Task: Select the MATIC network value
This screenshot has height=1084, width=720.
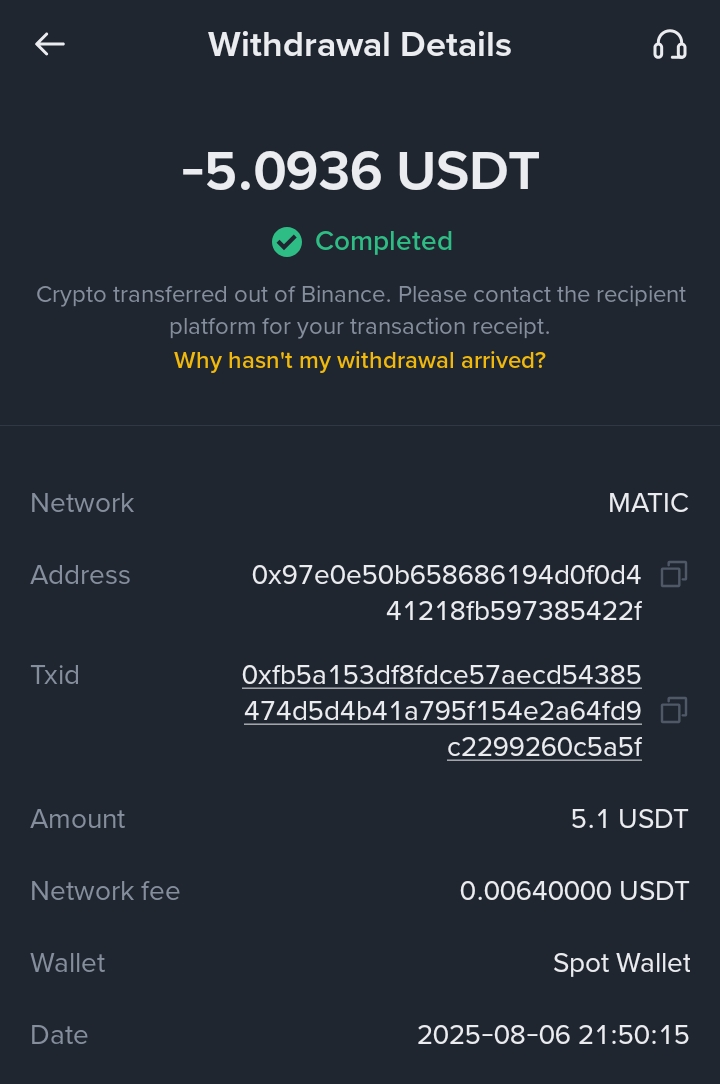Action: coord(648,503)
